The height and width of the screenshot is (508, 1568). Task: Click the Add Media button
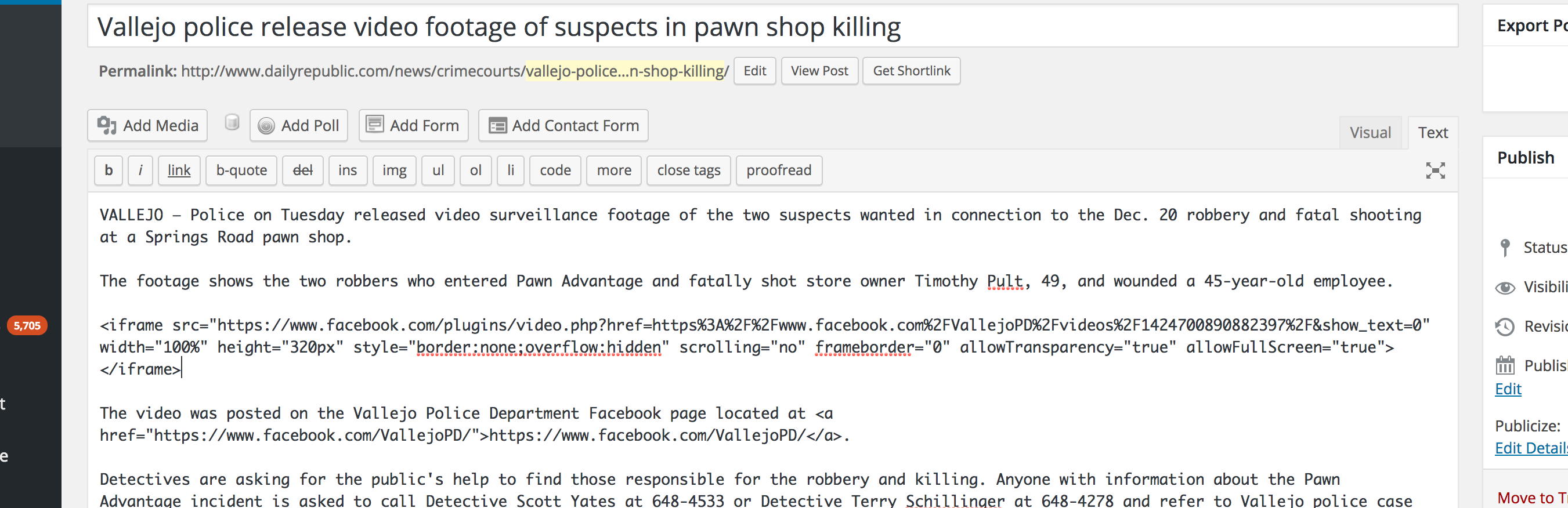(148, 125)
